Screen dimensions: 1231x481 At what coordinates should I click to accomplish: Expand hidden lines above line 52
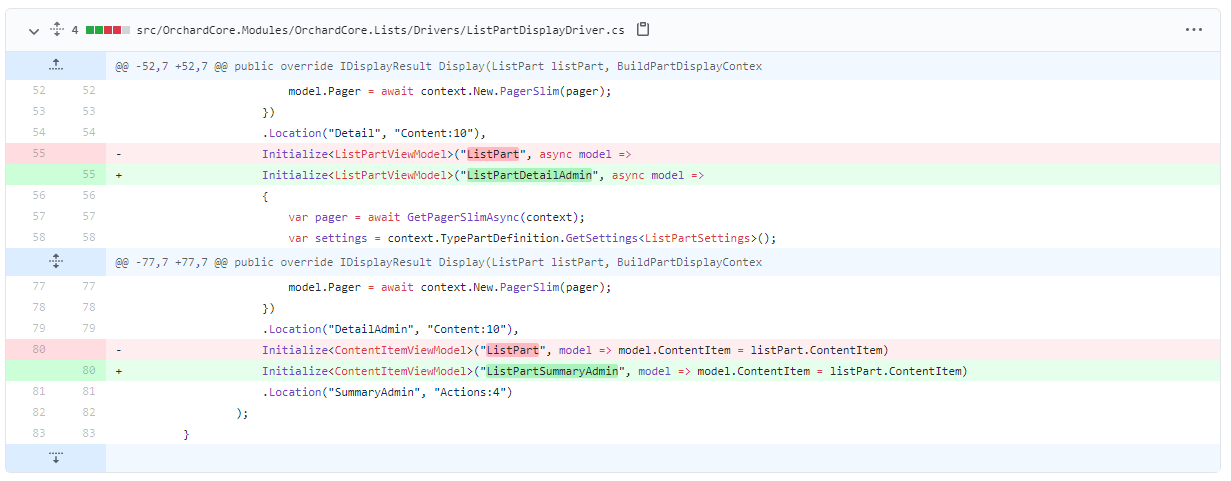pyautogui.click(x=56, y=66)
